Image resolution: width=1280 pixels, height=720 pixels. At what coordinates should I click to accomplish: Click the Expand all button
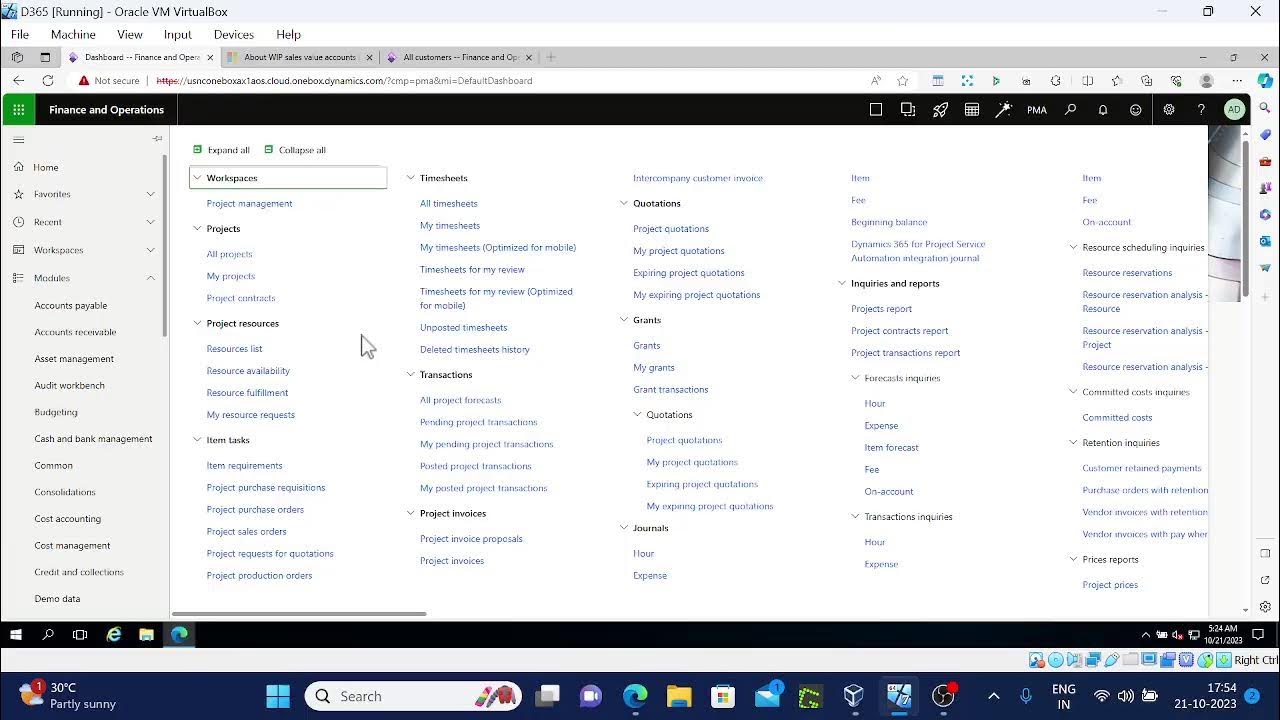pos(221,150)
